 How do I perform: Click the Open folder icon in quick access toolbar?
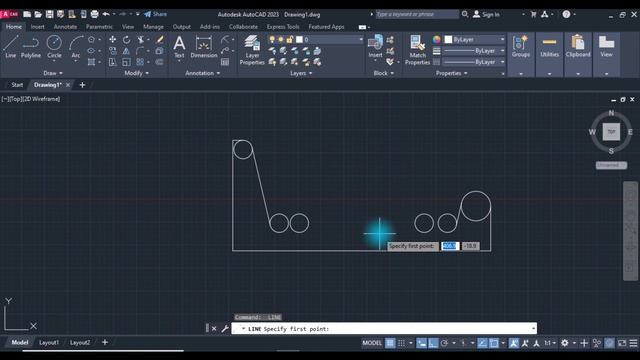pos(38,14)
